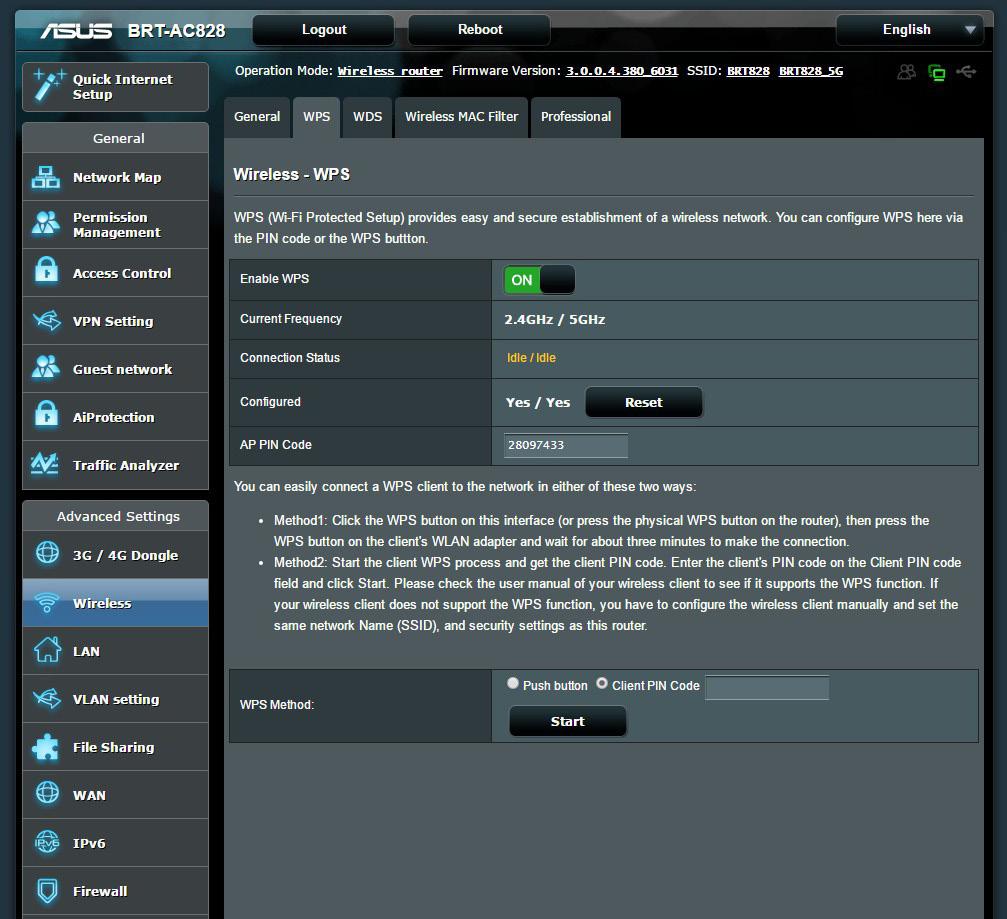
Task: Click the Traffic Analyzer chart icon
Action: pyautogui.click(x=45, y=464)
